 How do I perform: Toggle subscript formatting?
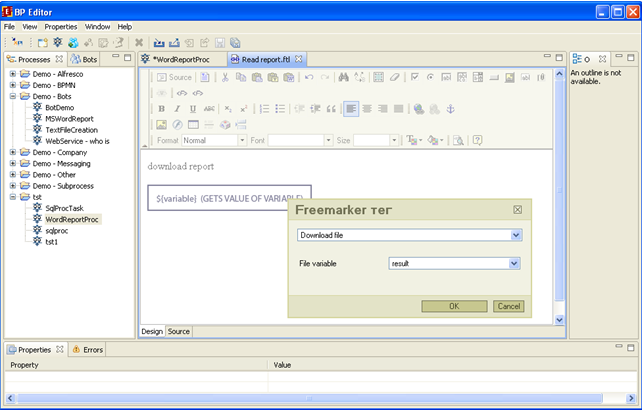(228, 109)
